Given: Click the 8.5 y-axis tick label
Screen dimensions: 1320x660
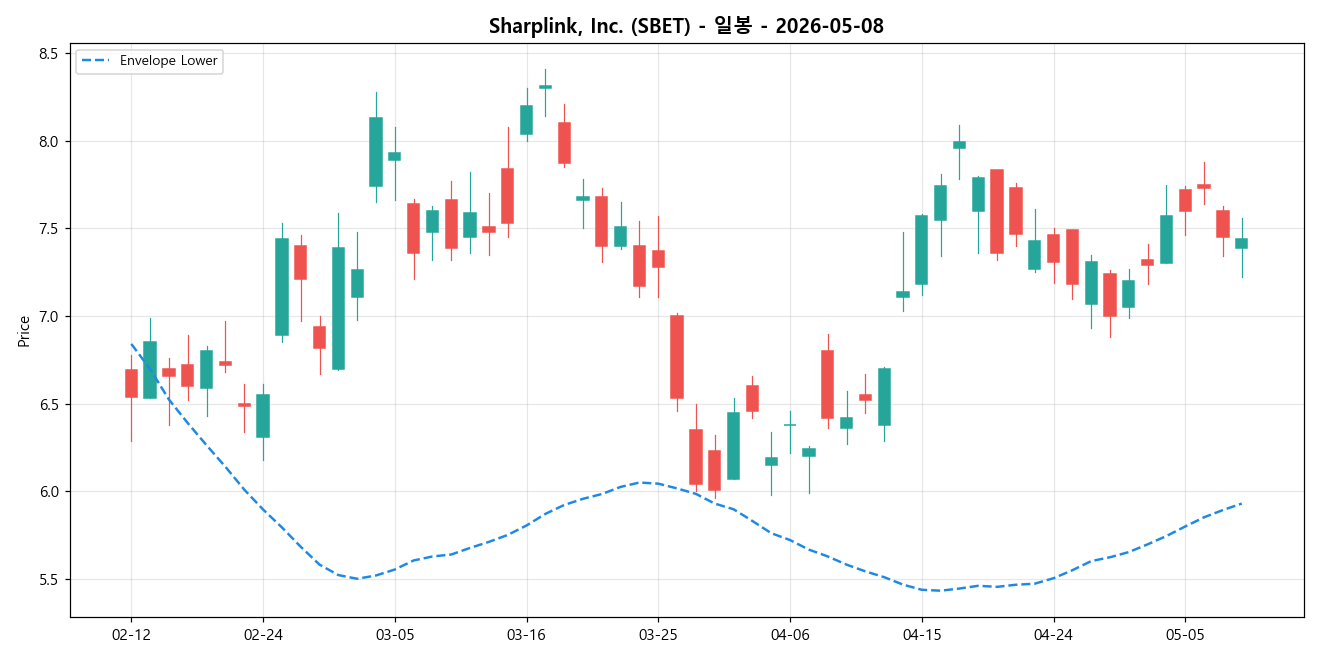Looking at the screenshot, I should click(x=49, y=54).
